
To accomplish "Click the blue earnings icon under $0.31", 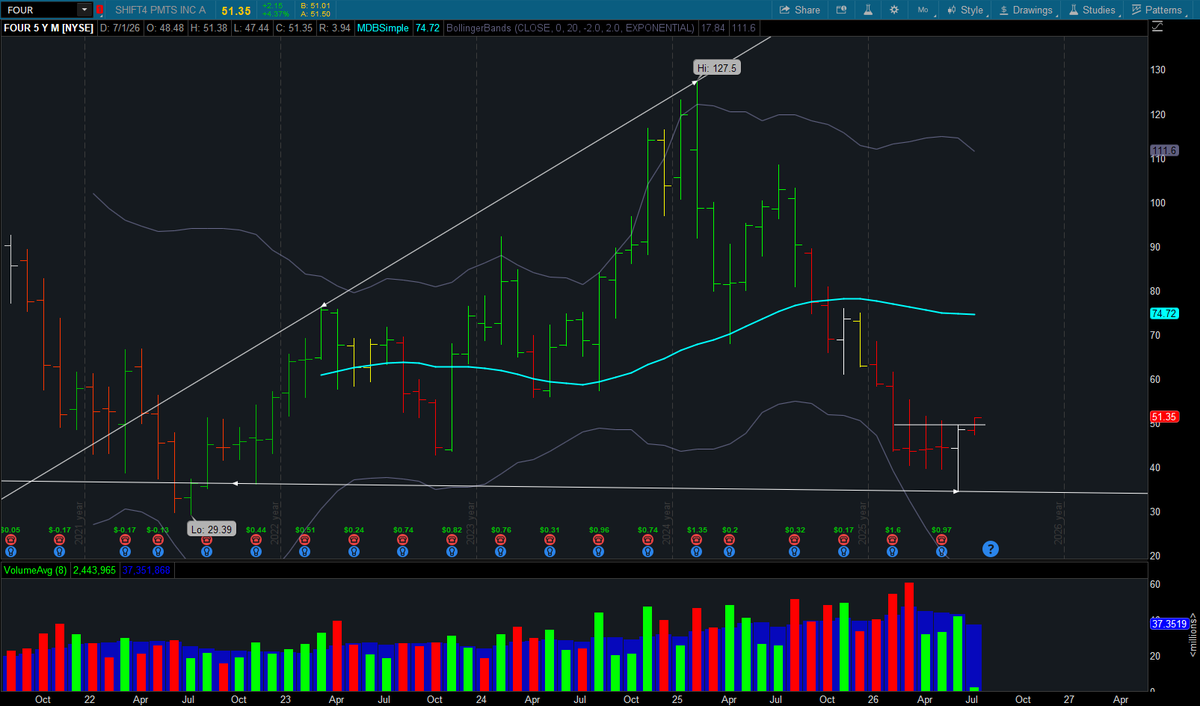I will 550,550.
